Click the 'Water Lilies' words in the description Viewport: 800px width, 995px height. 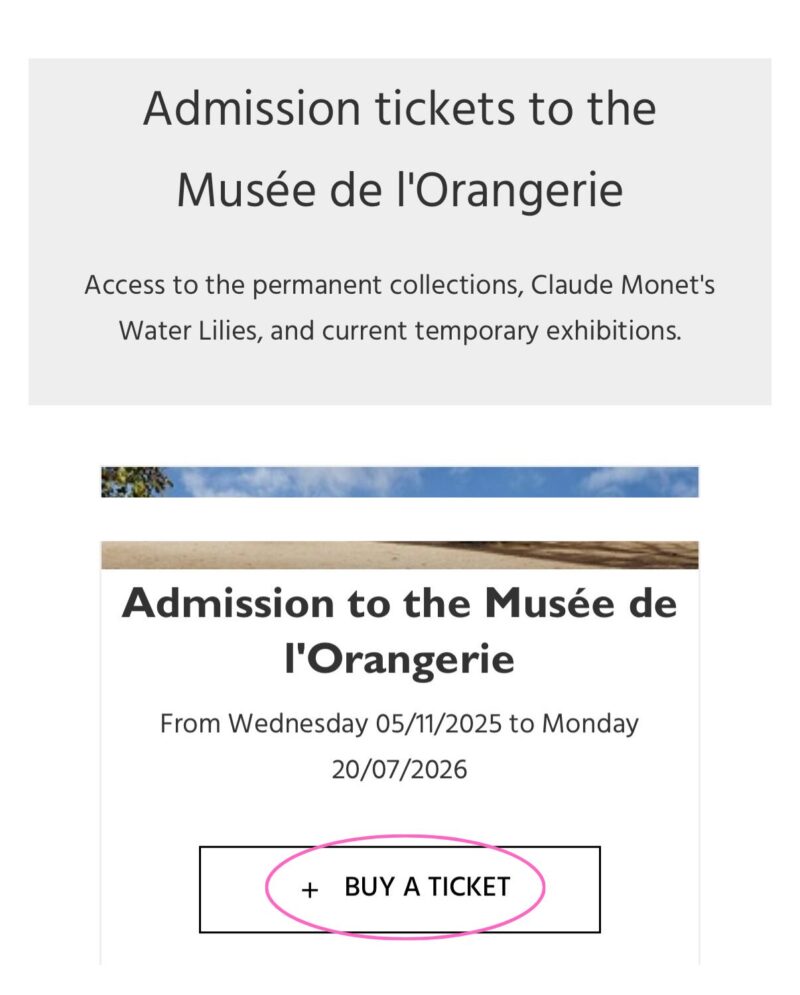(x=188, y=331)
